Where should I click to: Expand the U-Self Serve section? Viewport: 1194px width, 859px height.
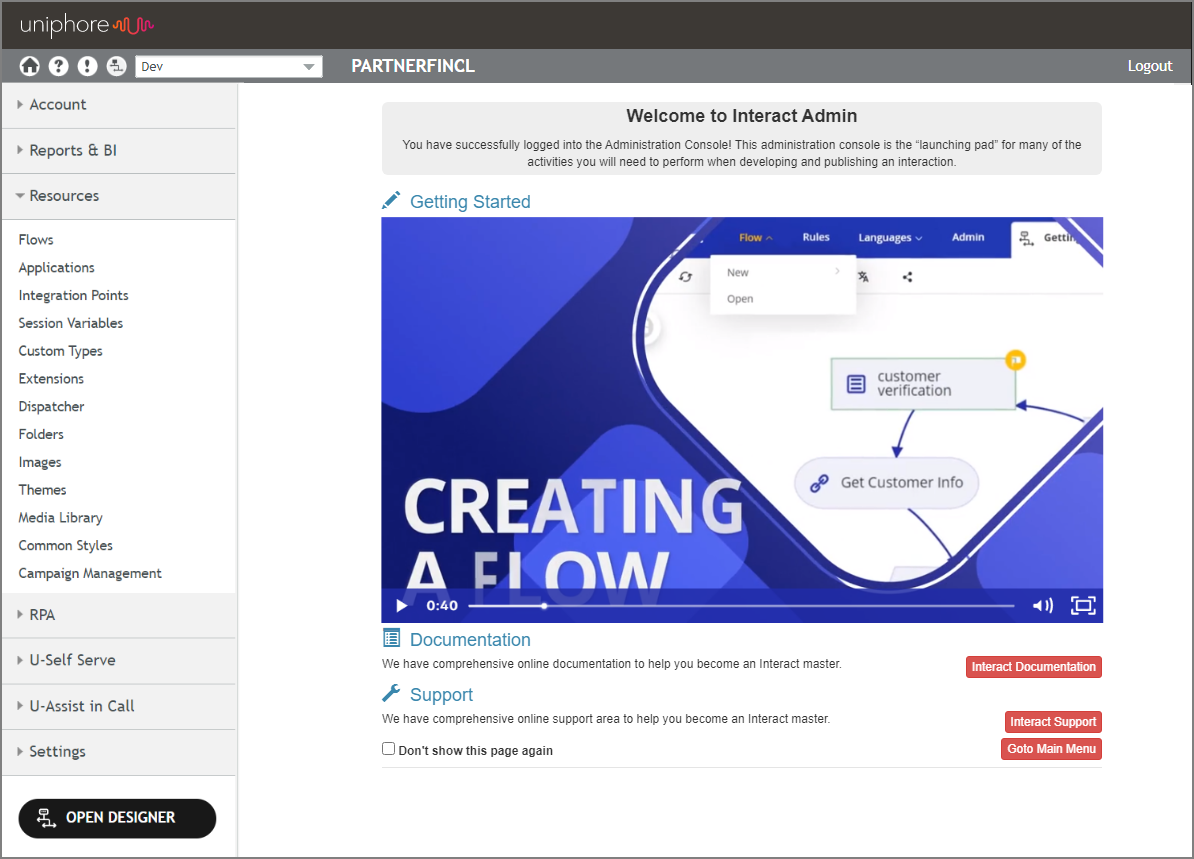tap(119, 661)
